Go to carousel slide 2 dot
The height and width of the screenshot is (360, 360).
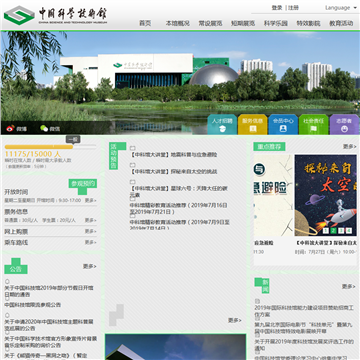pos(334,231)
